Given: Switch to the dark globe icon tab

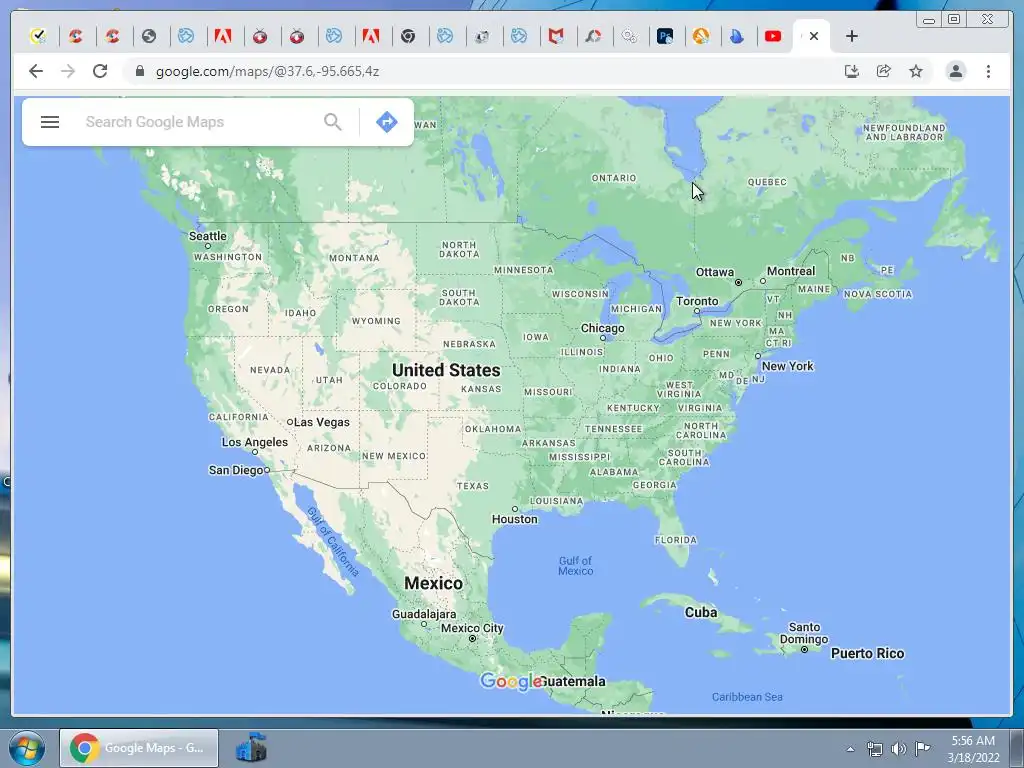Looking at the screenshot, I should coord(149,37).
